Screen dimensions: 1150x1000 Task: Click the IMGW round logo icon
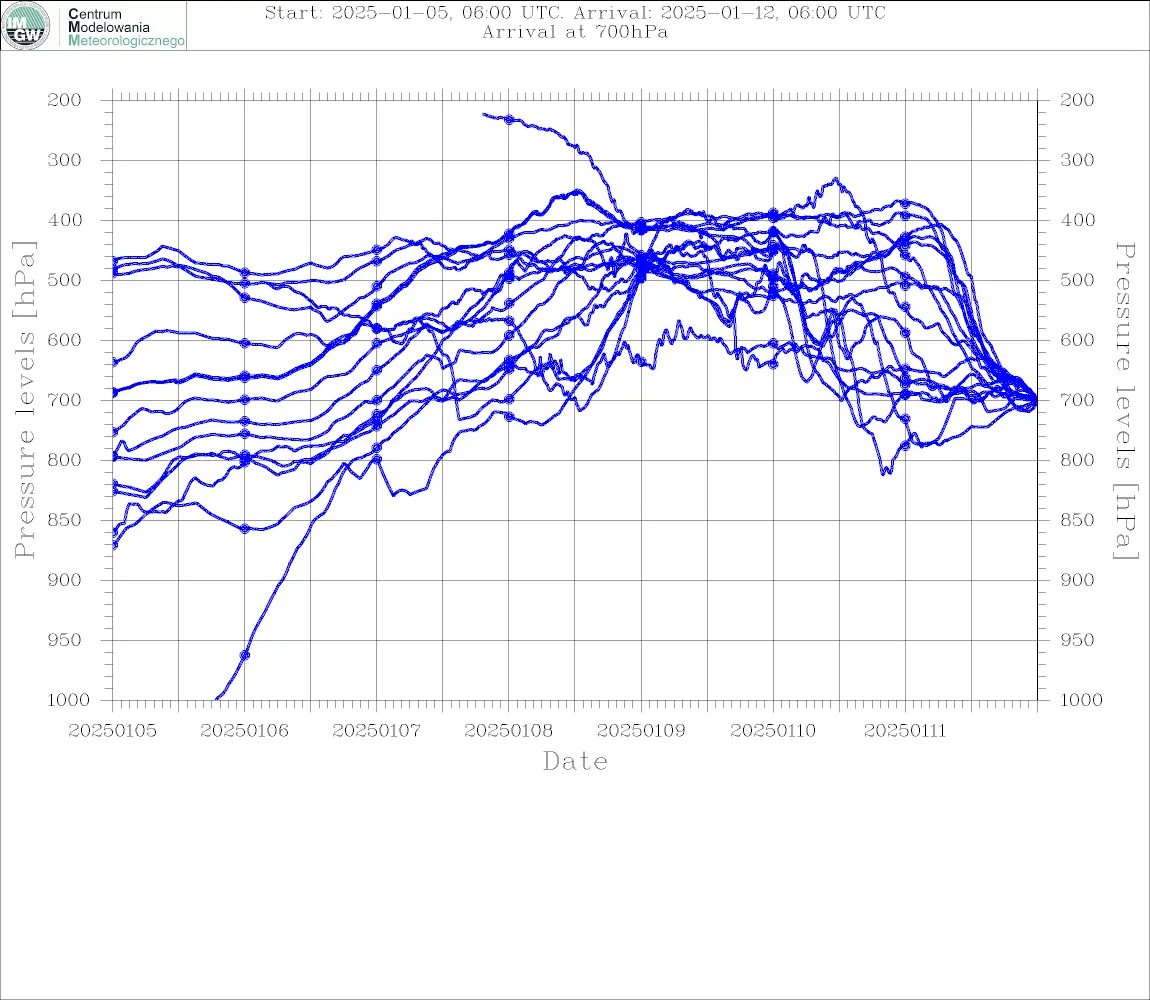[26, 26]
